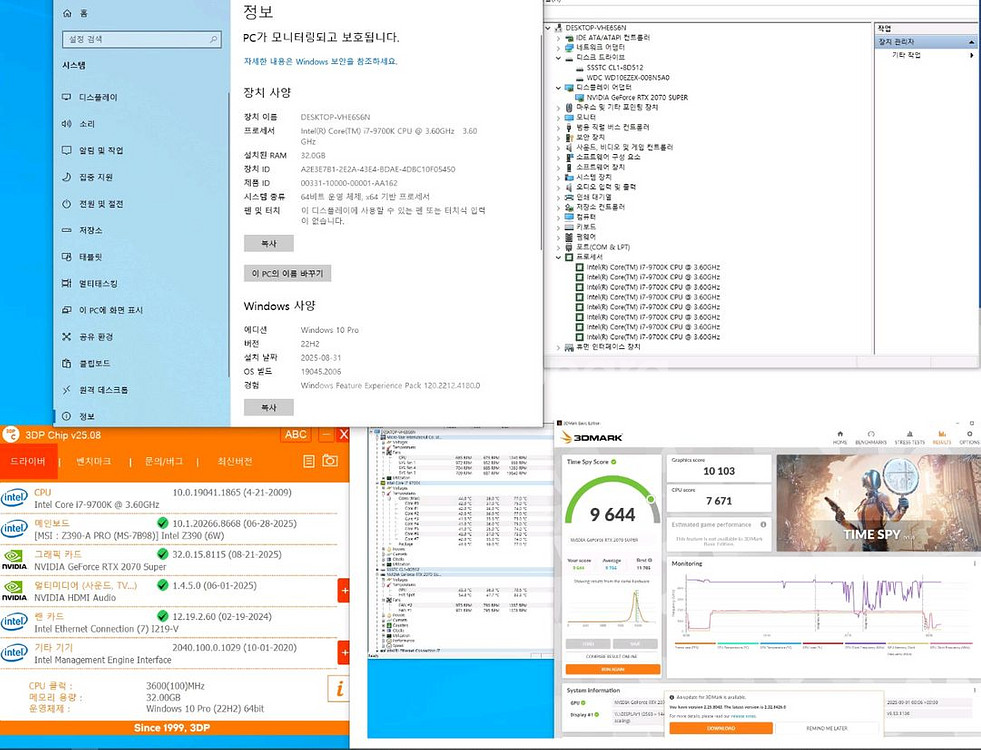
Task: Click the 3DP Chip list document icon
Action: [x=308, y=461]
